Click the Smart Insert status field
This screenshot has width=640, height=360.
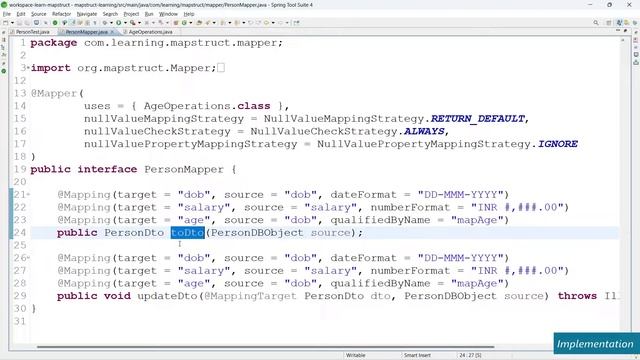417,355
